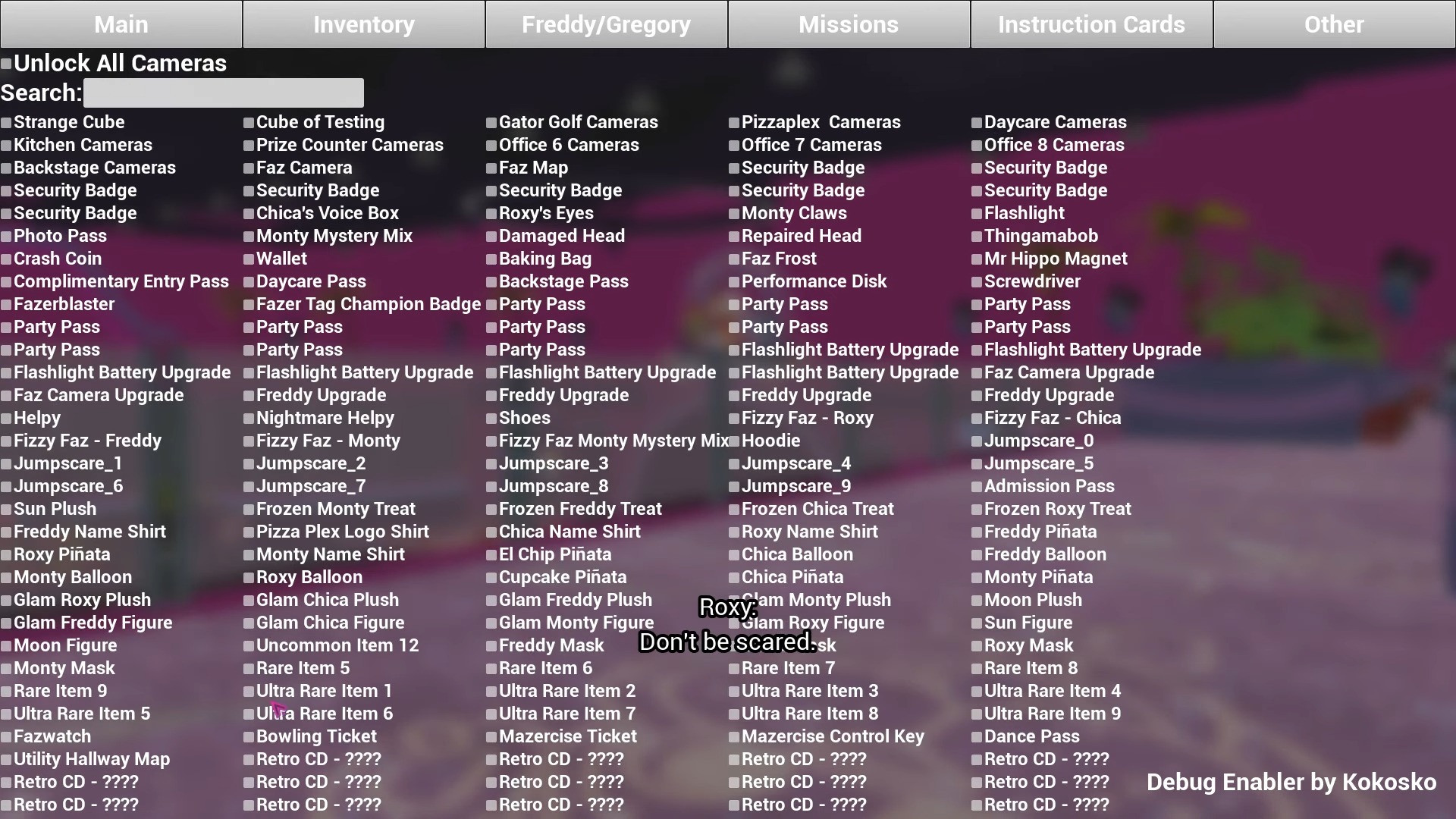Image resolution: width=1456 pixels, height=819 pixels.
Task: Select the Missions tab header
Action: click(849, 23)
